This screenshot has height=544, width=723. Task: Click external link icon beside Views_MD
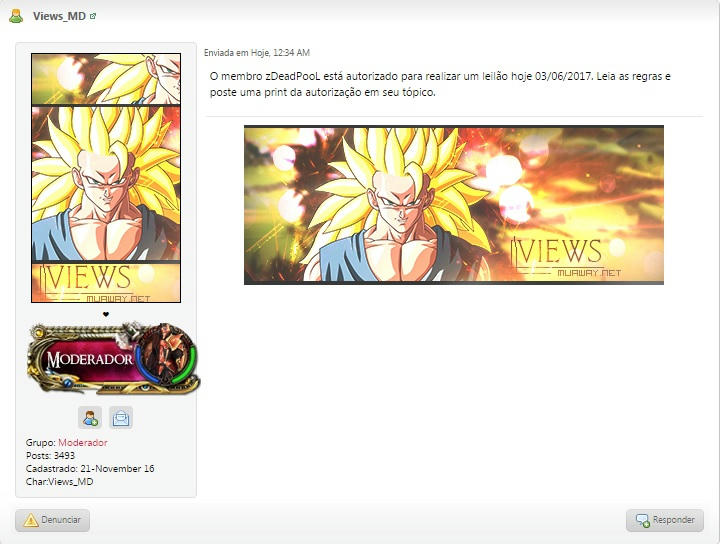coord(93,17)
